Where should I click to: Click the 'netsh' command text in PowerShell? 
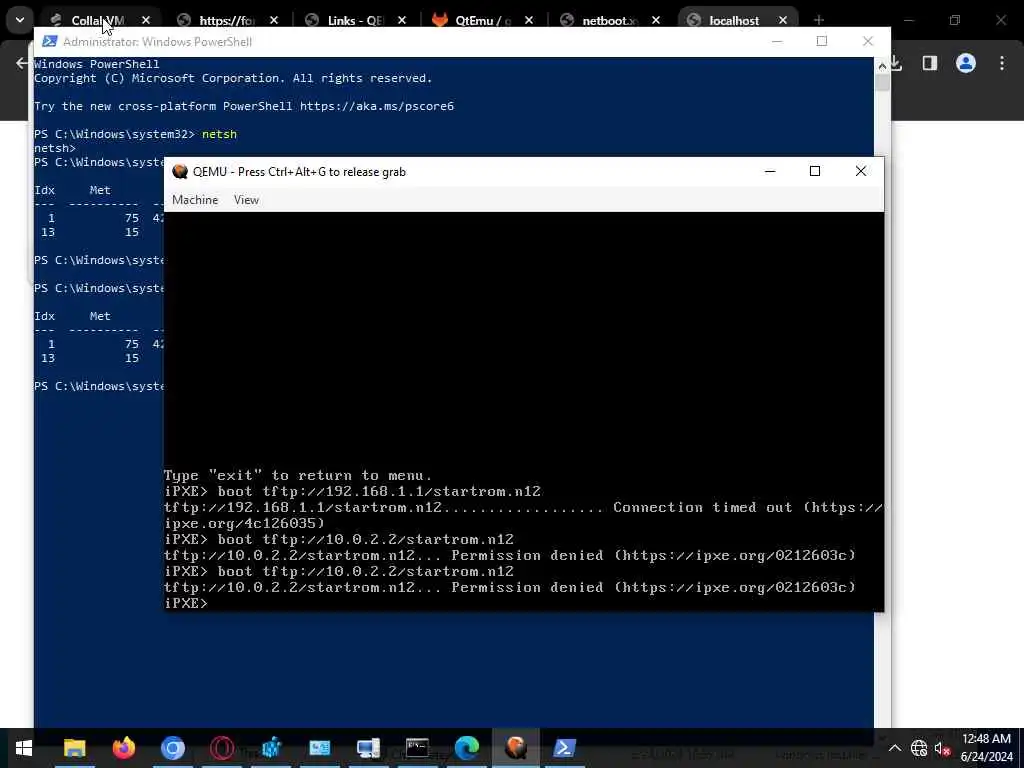[219, 134]
